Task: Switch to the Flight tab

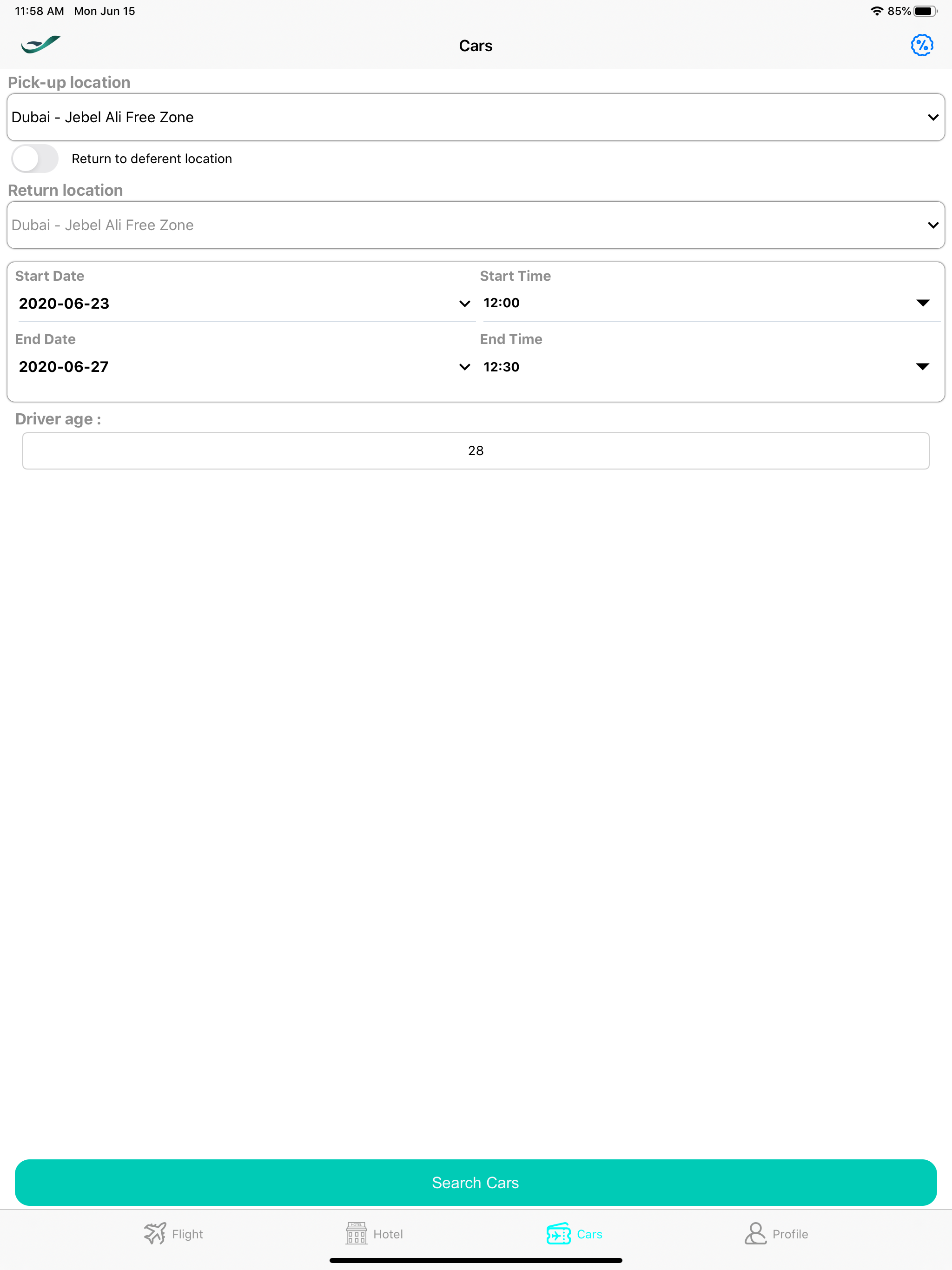Action: coord(173,1234)
